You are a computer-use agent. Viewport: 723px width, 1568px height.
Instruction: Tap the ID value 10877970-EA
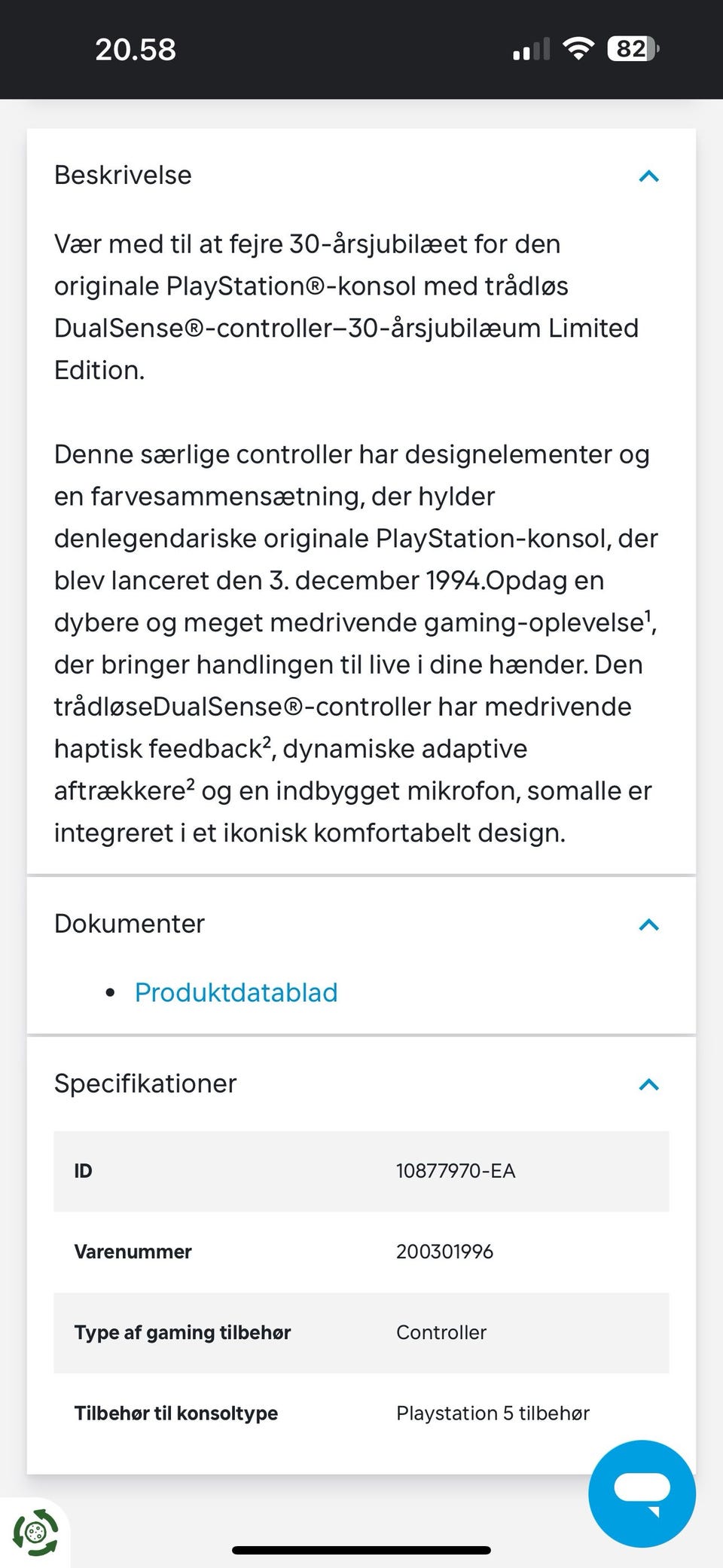456,1171
